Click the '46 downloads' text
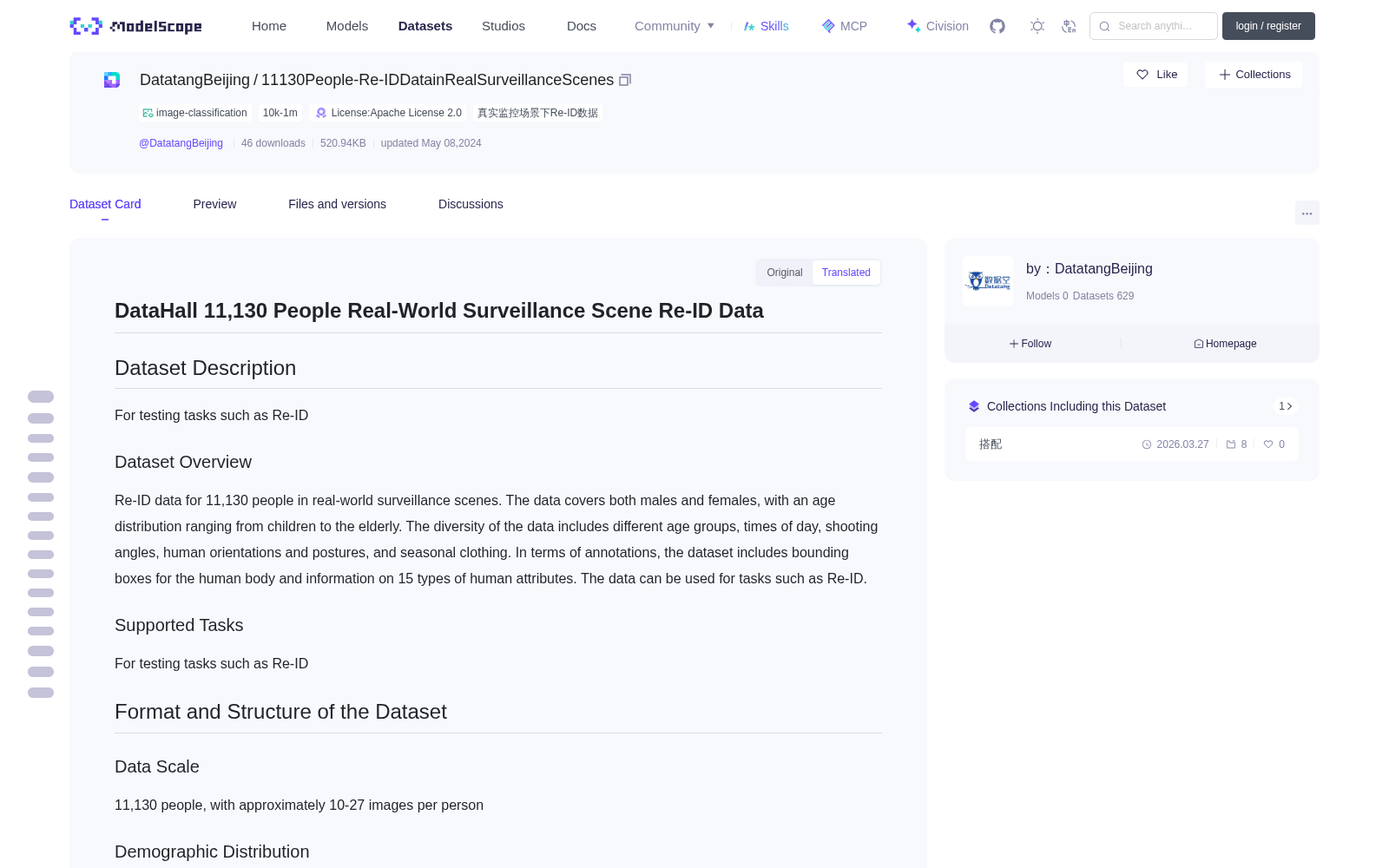This screenshot has height=868, width=1389. pyautogui.click(x=273, y=143)
